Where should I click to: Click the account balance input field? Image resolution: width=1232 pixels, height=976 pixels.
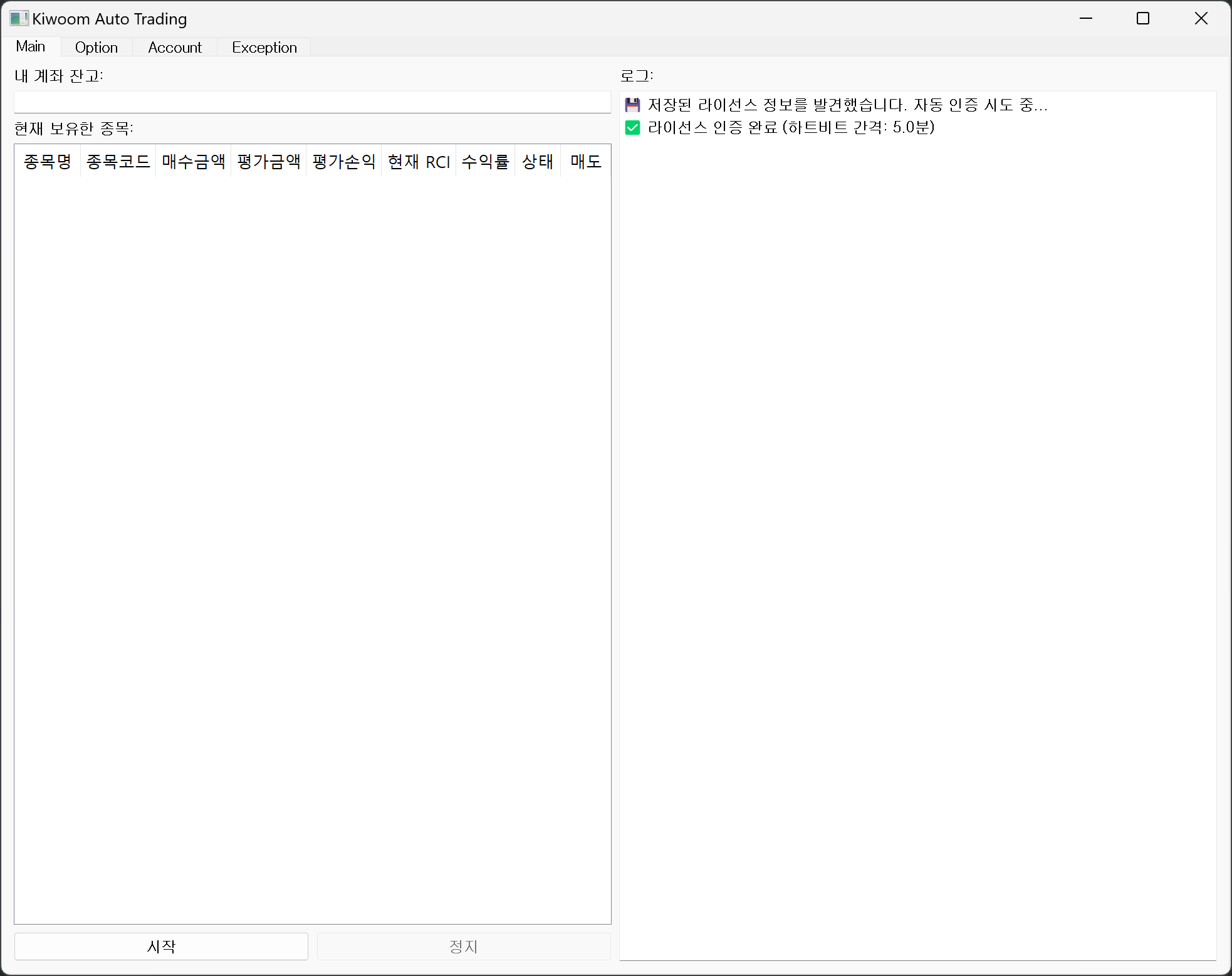(312, 102)
